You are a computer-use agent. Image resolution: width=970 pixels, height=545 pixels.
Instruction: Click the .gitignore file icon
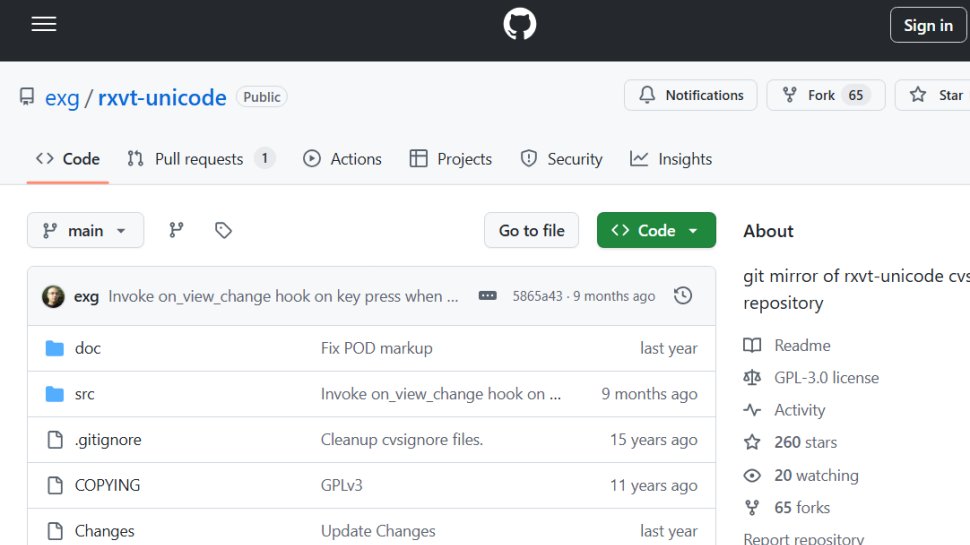[x=55, y=440]
